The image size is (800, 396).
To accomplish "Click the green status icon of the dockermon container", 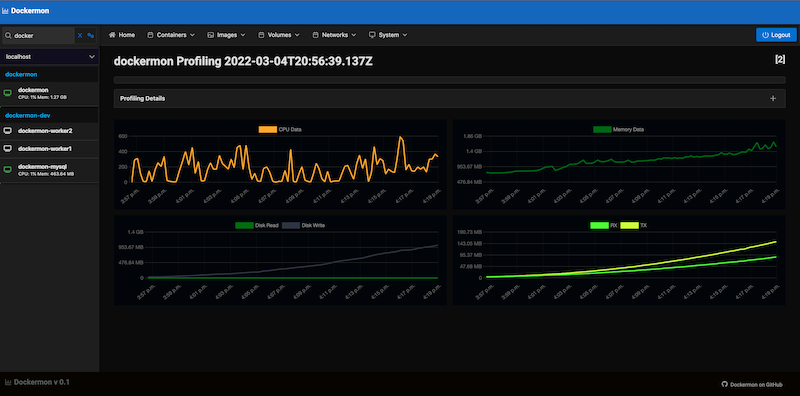I will pyautogui.click(x=8, y=93).
